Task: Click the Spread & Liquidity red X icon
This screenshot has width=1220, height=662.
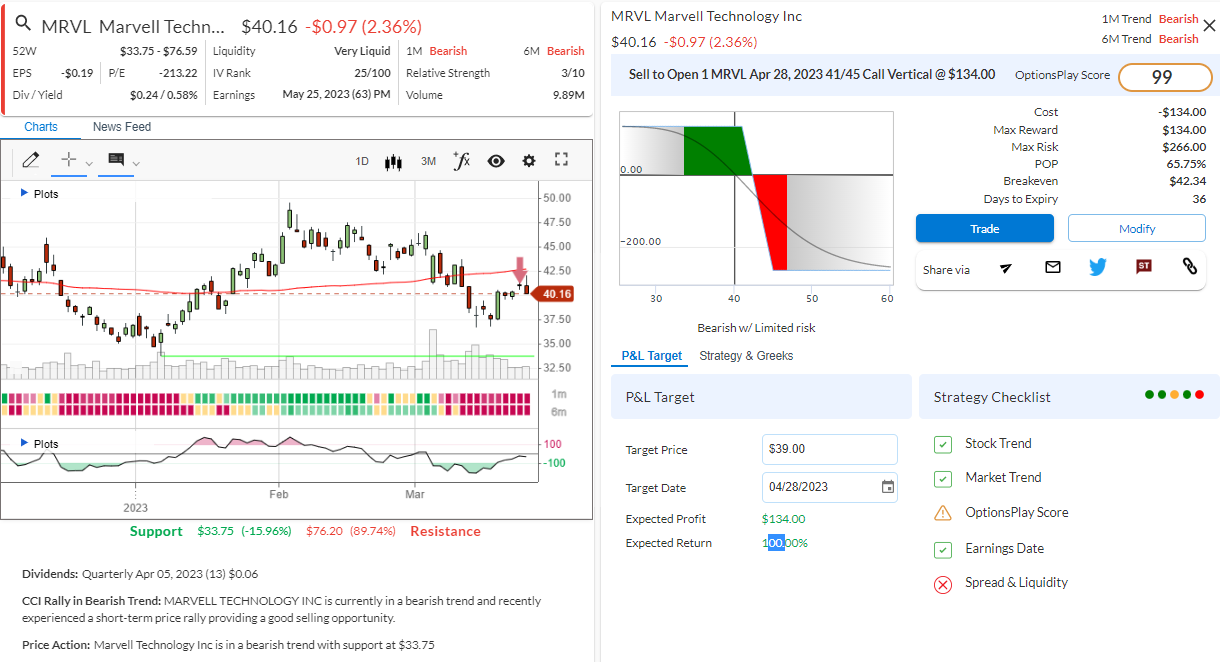Action: [942, 584]
